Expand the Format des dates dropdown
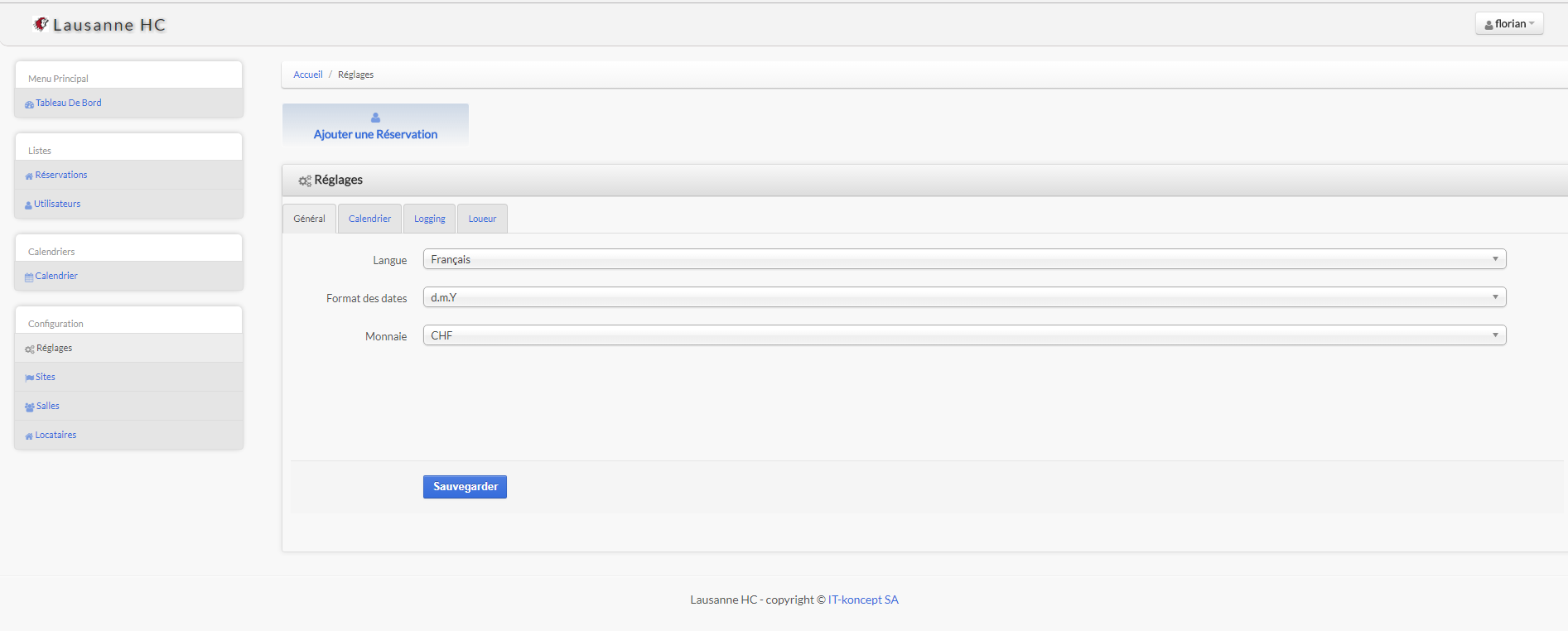Image resolution: width=1568 pixels, height=631 pixels. coord(963,297)
